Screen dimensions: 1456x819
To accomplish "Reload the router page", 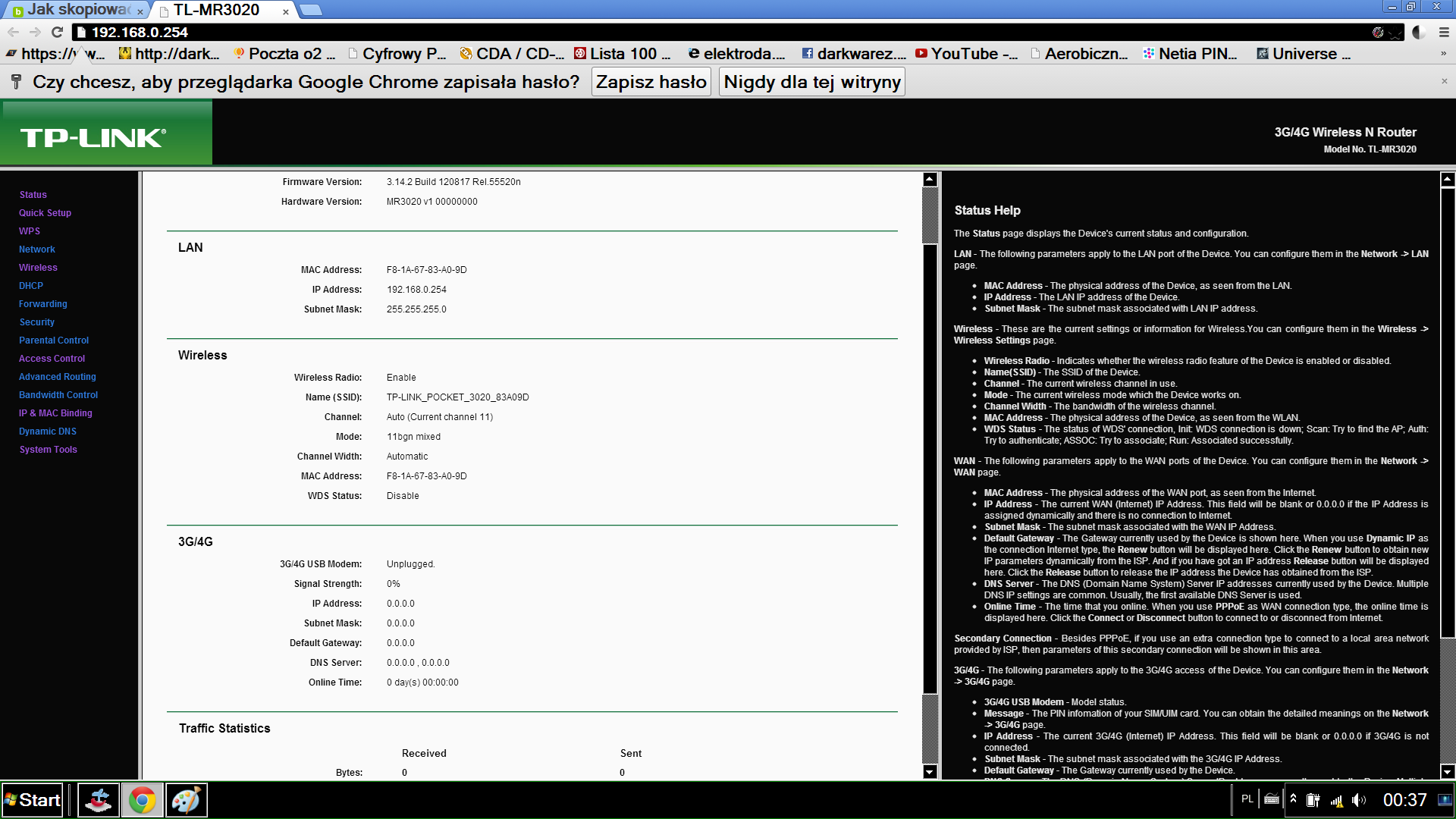I will (x=57, y=33).
